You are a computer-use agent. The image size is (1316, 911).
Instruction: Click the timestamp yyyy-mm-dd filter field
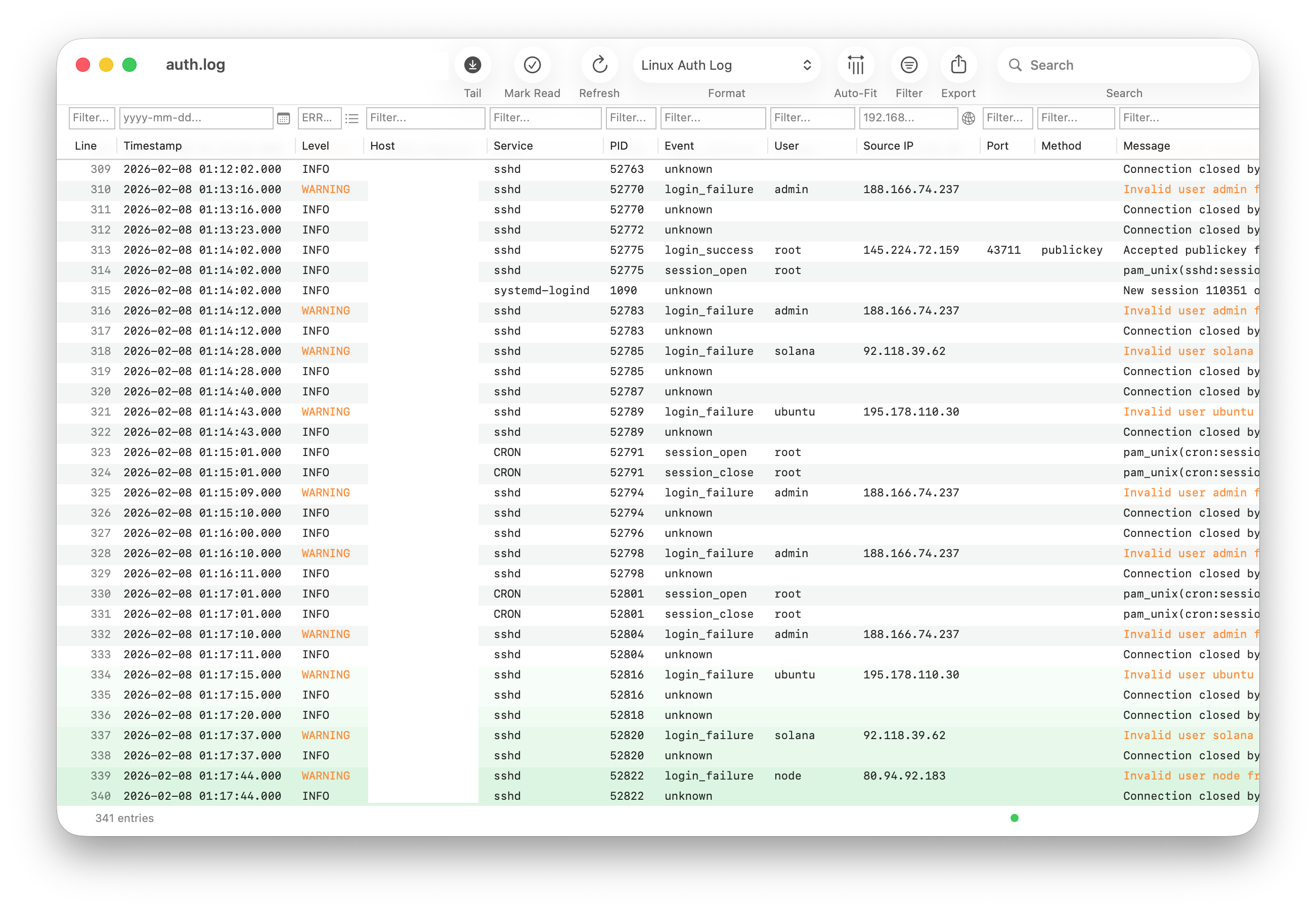pyautogui.click(x=195, y=118)
